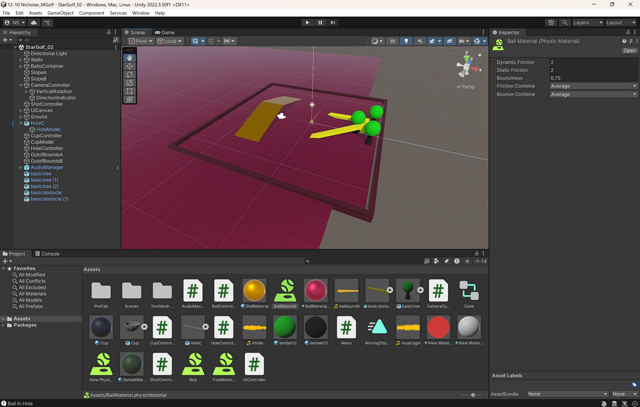The height and width of the screenshot is (407, 640).
Task: Select the AudioManager script asset
Action: [193, 294]
